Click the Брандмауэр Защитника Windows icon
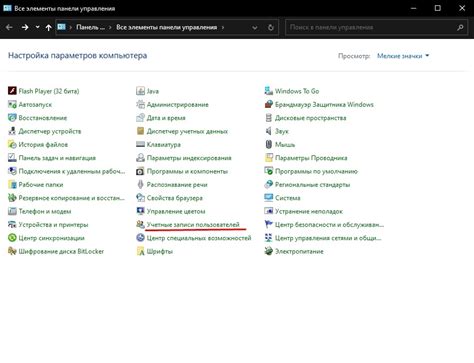 click(x=269, y=104)
